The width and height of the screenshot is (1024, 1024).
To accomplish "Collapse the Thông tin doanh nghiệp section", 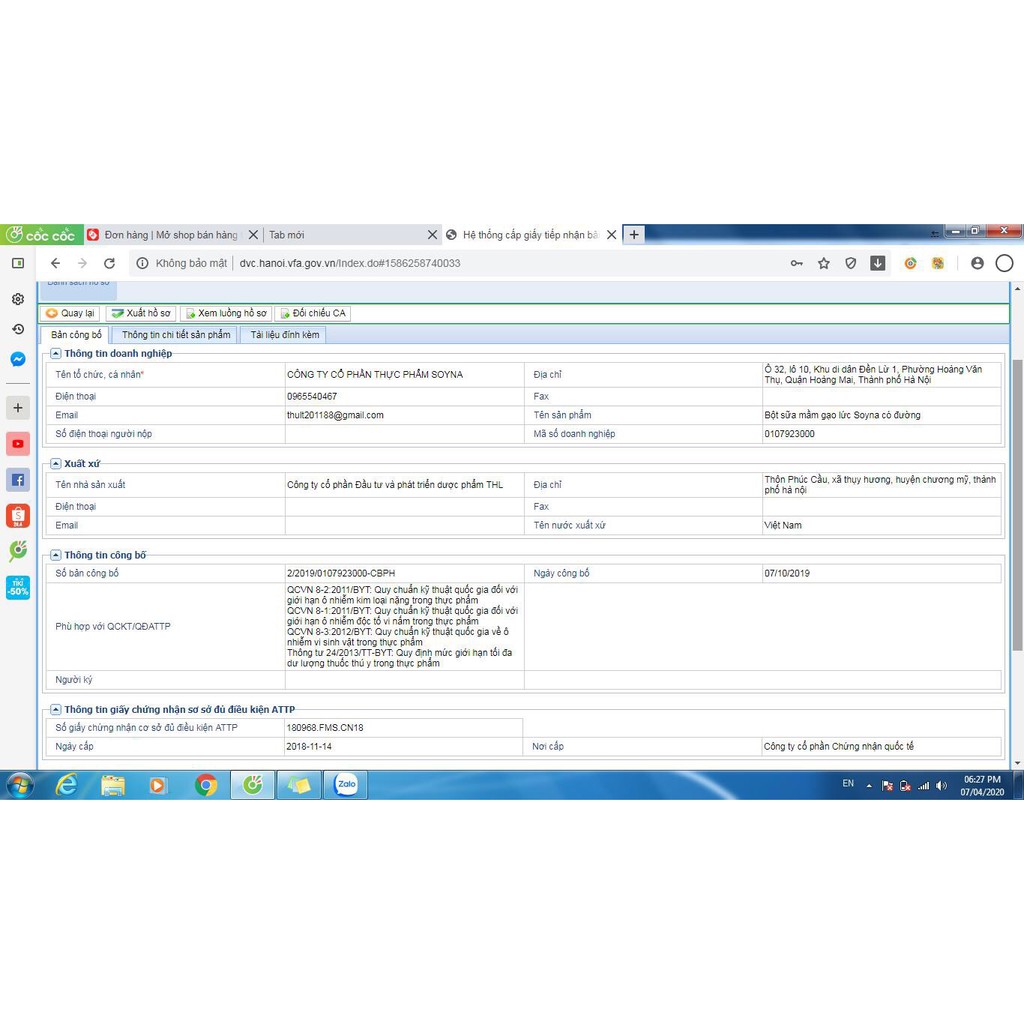I will pyautogui.click(x=56, y=353).
